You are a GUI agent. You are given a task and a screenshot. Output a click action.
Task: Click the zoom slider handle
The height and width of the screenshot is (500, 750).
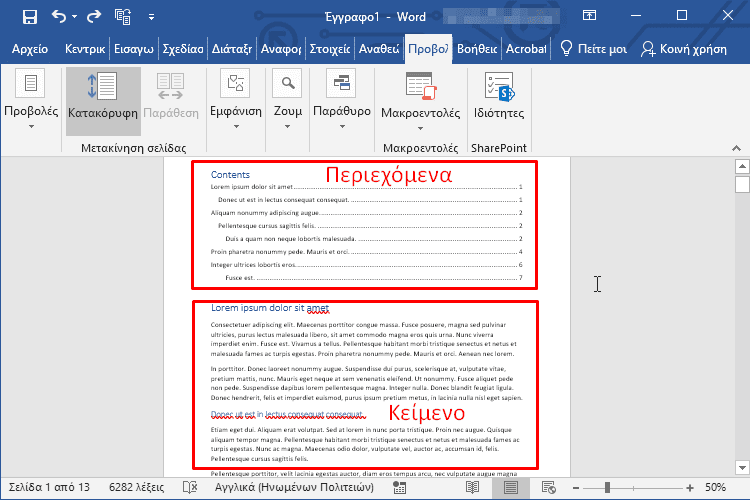coord(607,488)
